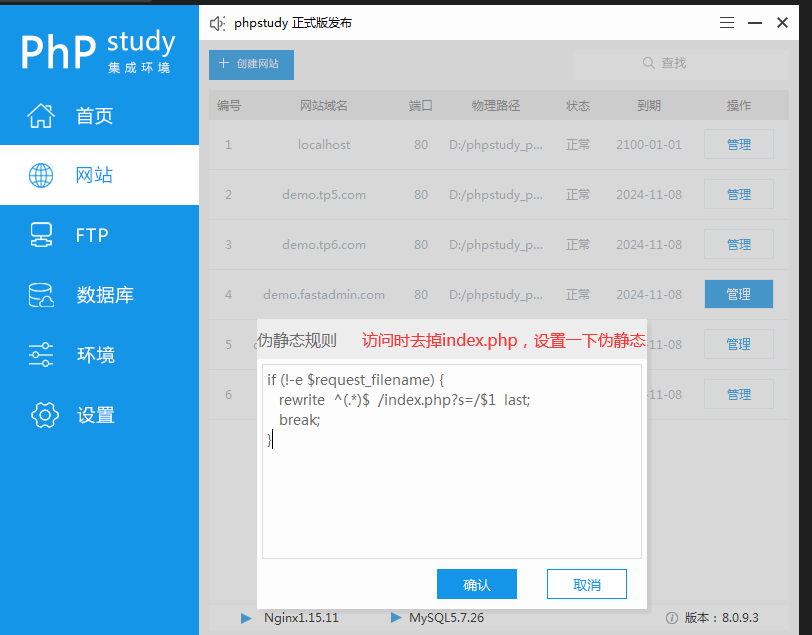The width and height of the screenshot is (812, 635).
Task: Click the database cloud icon
Action: tap(41, 295)
